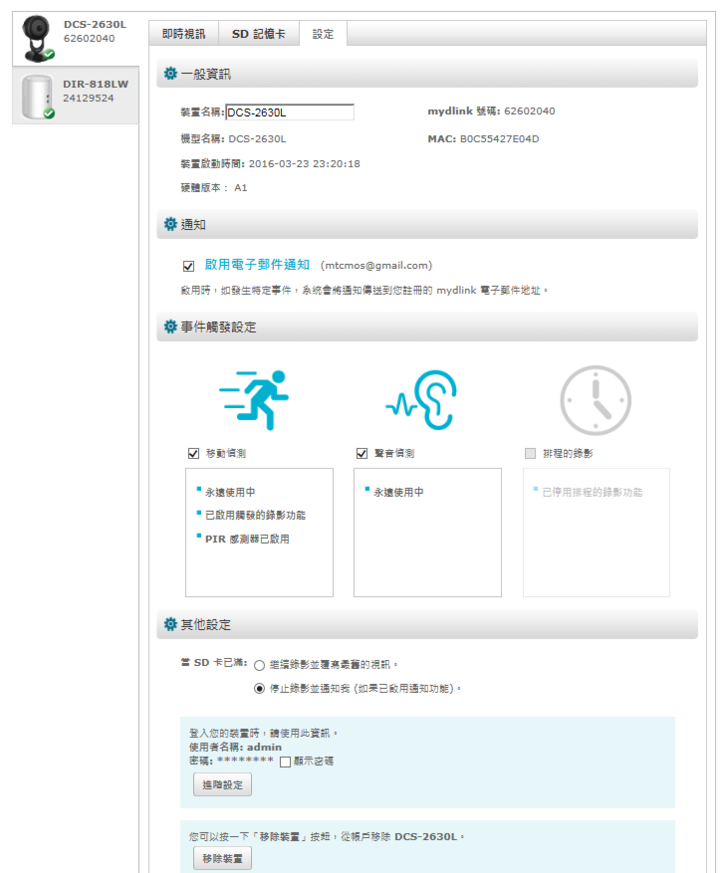Click the 永遠使用中 entry under 移動偵測
This screenshot has width=728, height=873.
(x=230, y=492)
